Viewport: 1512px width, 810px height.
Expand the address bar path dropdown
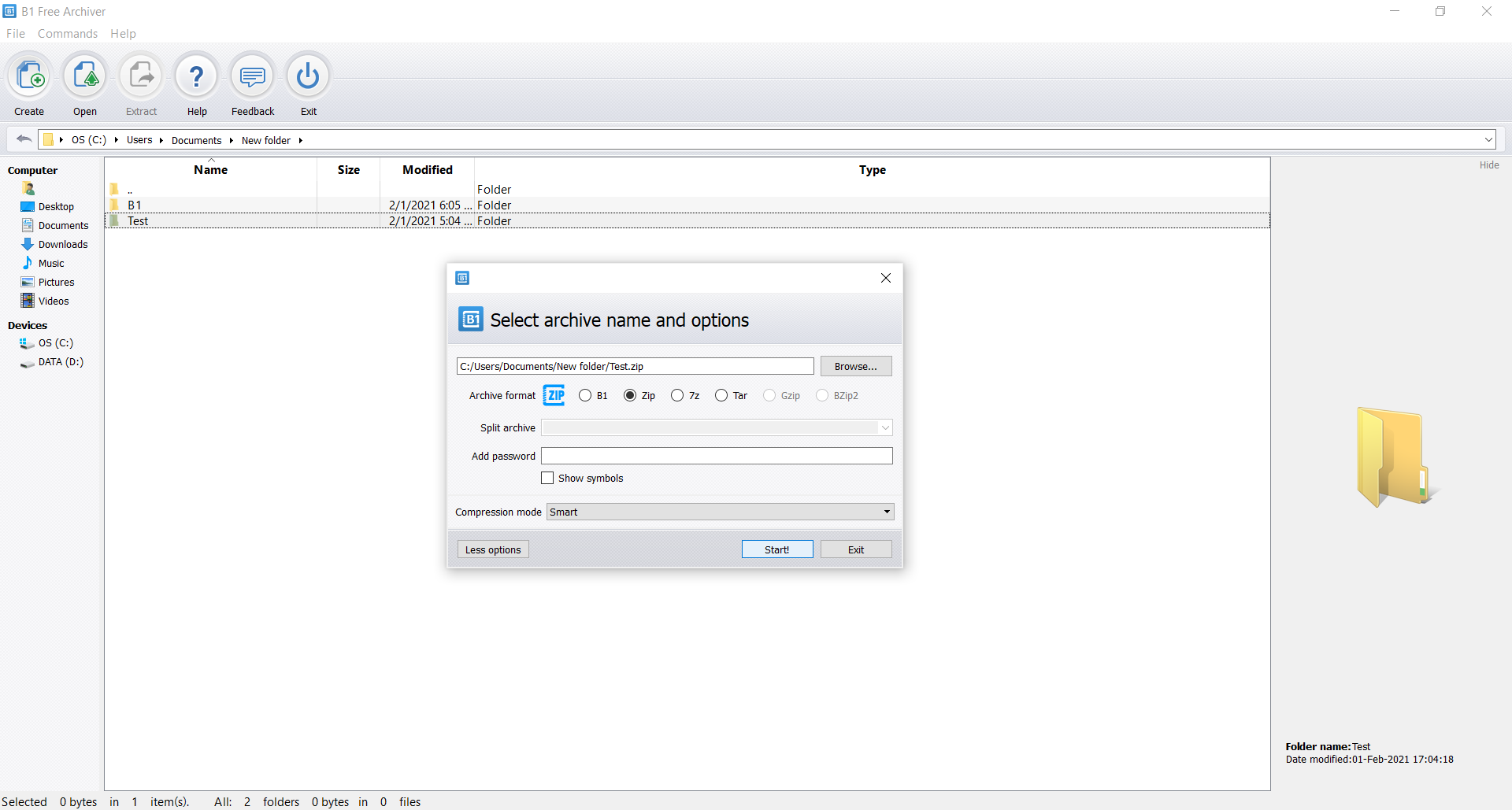(1488, 140)
